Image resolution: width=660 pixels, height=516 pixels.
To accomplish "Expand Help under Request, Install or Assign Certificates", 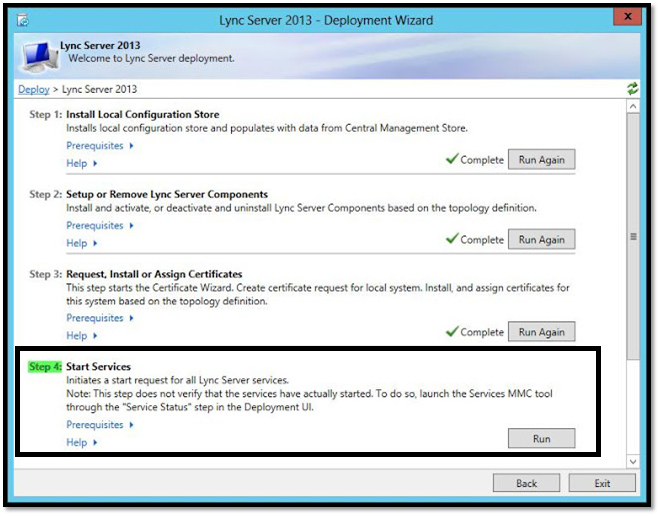I will click(82, 336).
